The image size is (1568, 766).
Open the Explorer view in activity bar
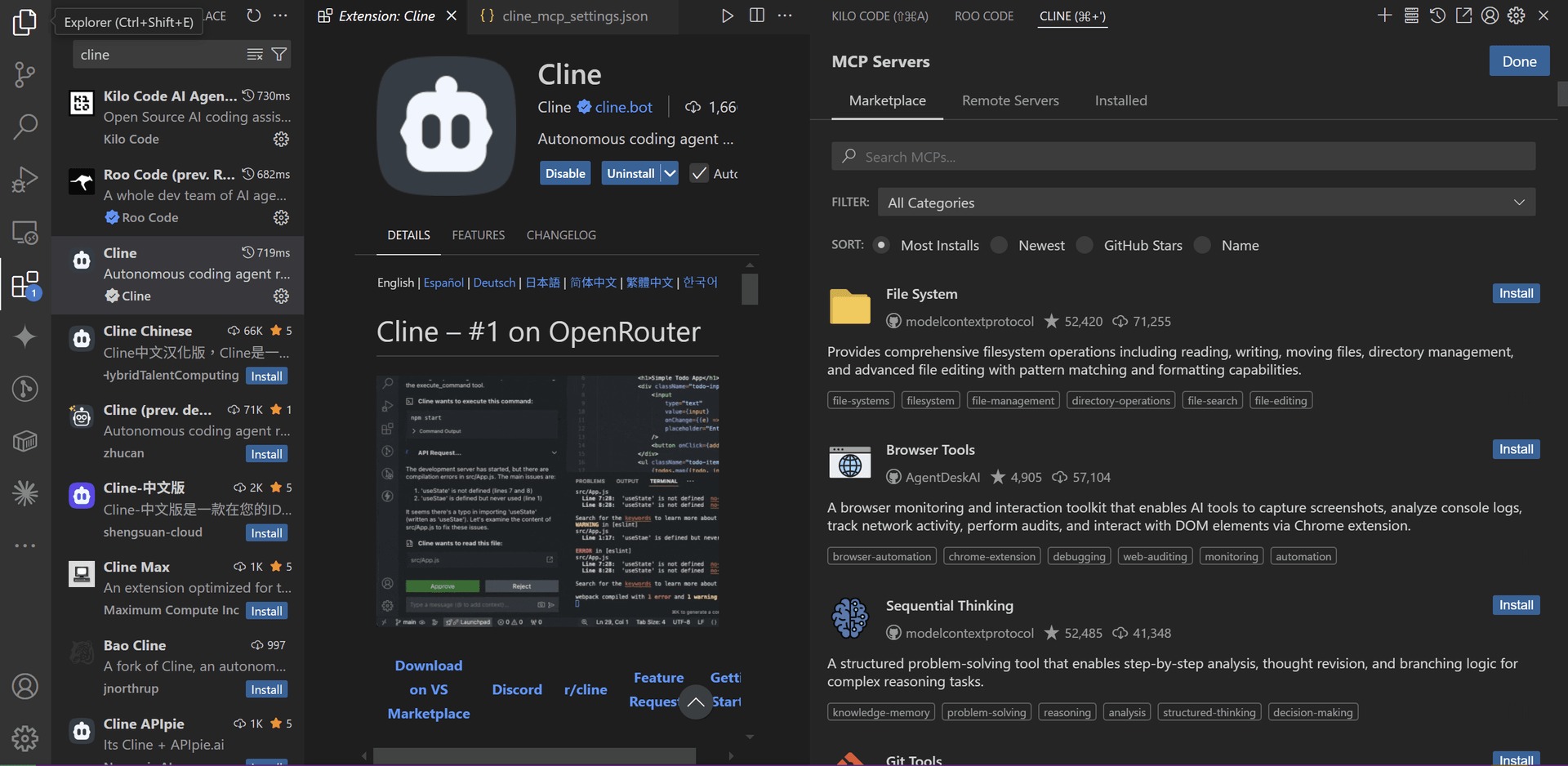click(x=25, y=22)
